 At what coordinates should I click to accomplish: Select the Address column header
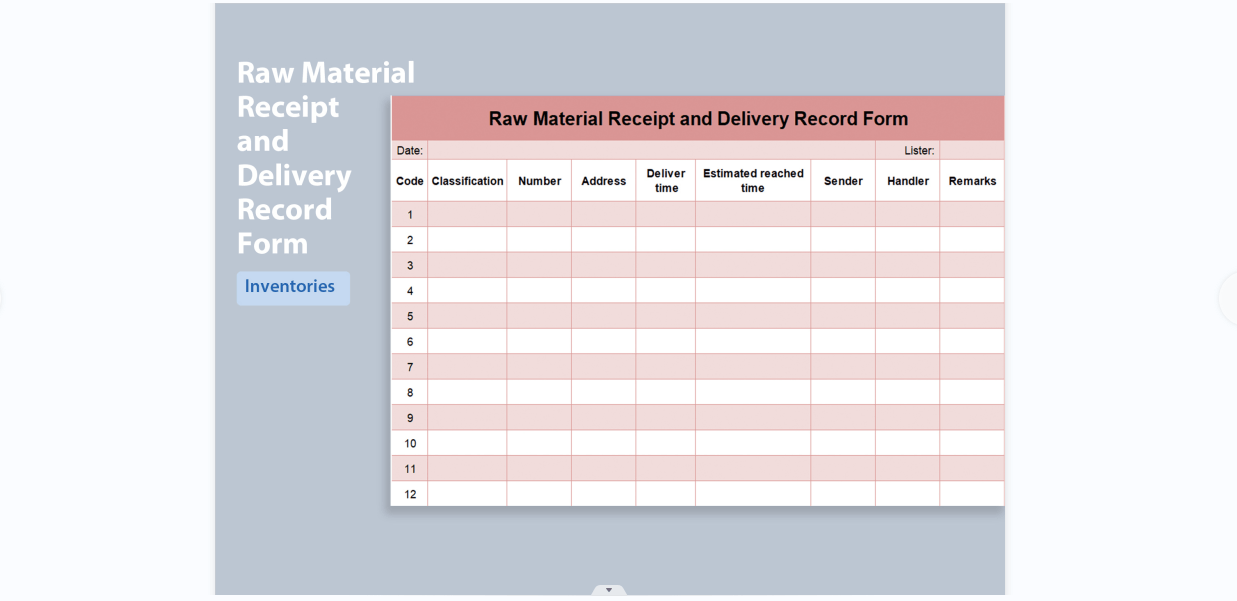pyautogui.click(x=603, y=181)
